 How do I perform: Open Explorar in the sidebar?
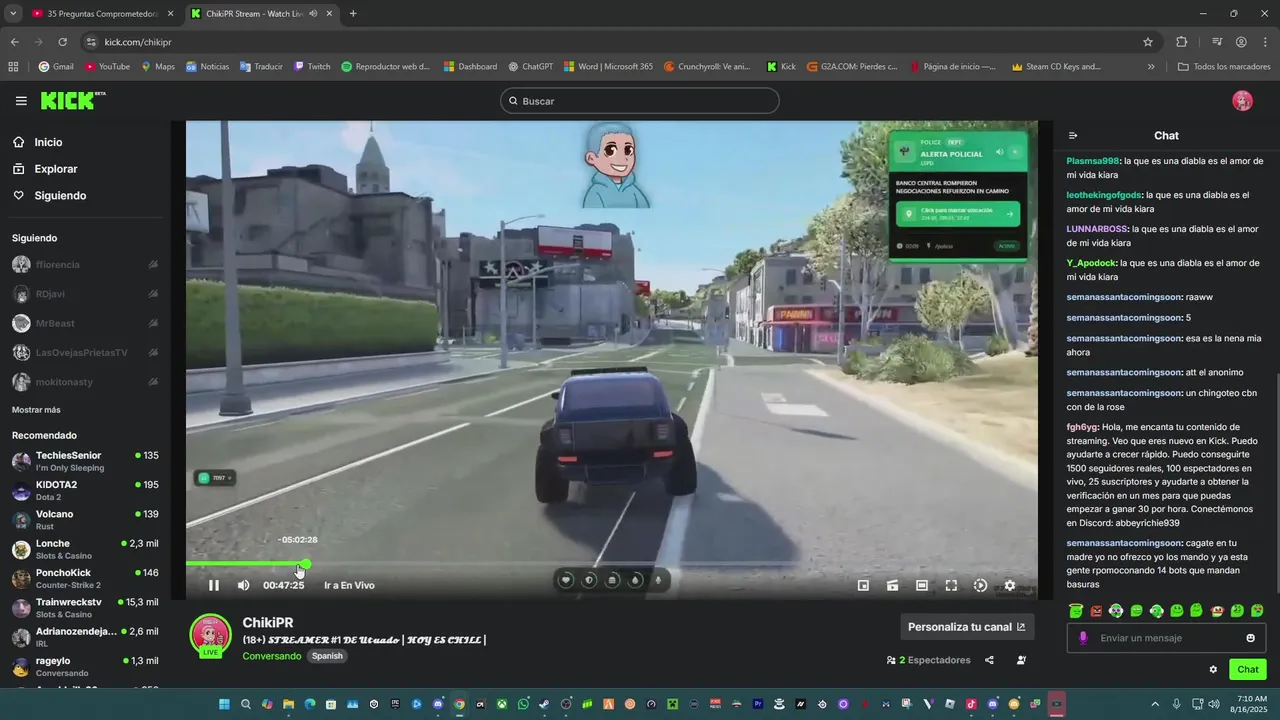point(55,169)
